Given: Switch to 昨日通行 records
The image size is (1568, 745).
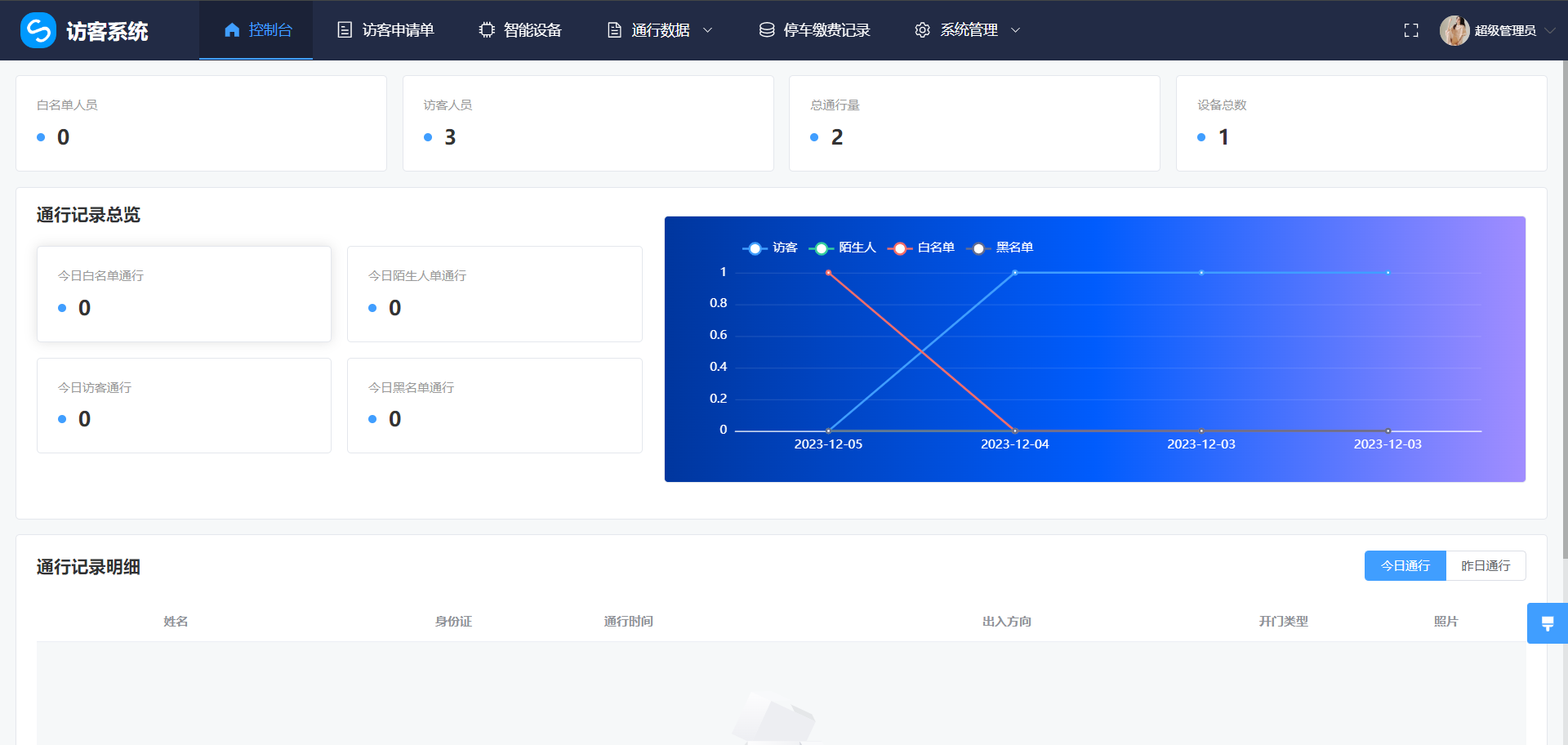Looking at the screenshot, I should point(1485,565).
